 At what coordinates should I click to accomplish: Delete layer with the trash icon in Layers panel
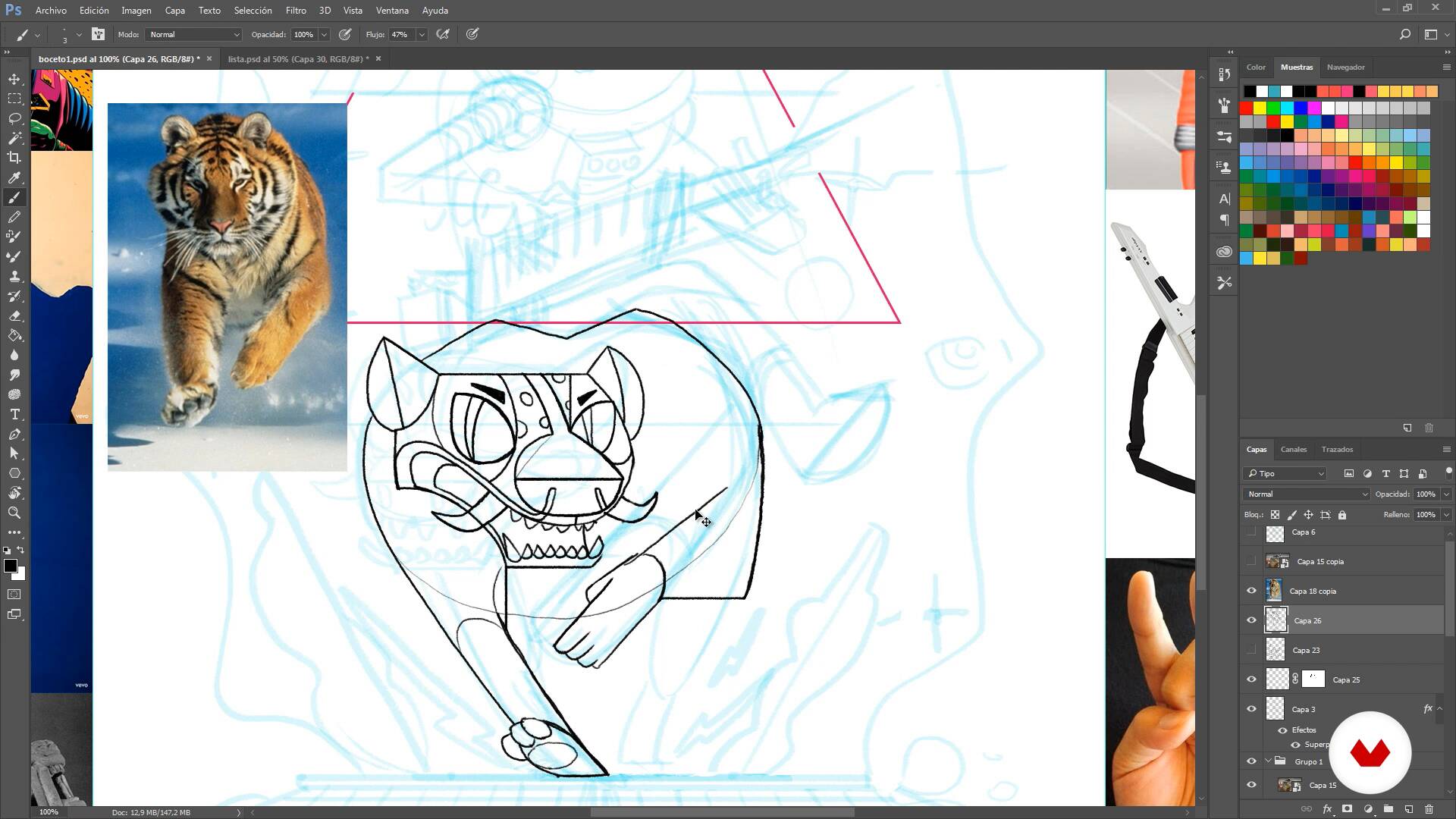click(1429, 809)
